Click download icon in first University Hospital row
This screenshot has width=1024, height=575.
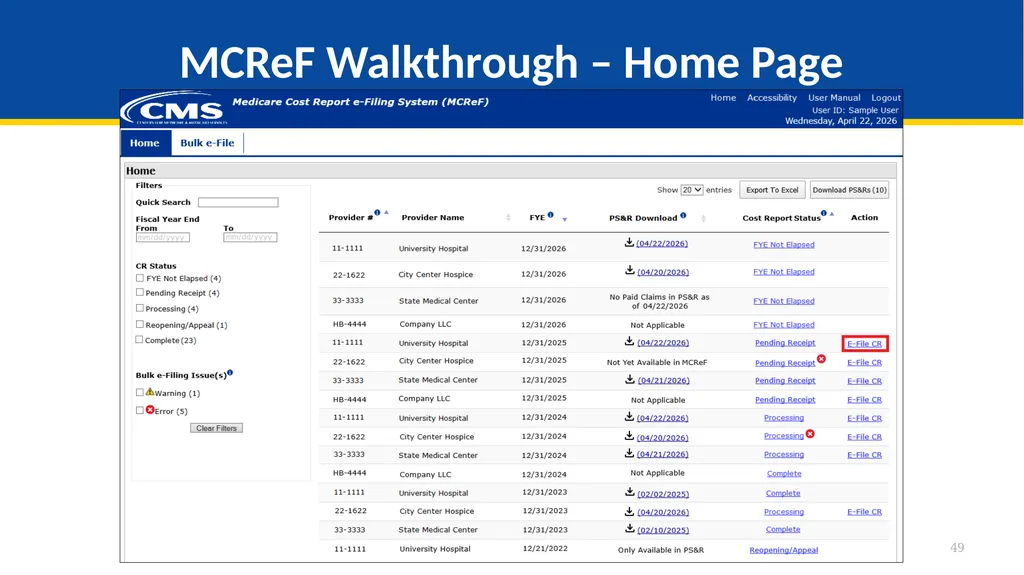tap(629, 242)
